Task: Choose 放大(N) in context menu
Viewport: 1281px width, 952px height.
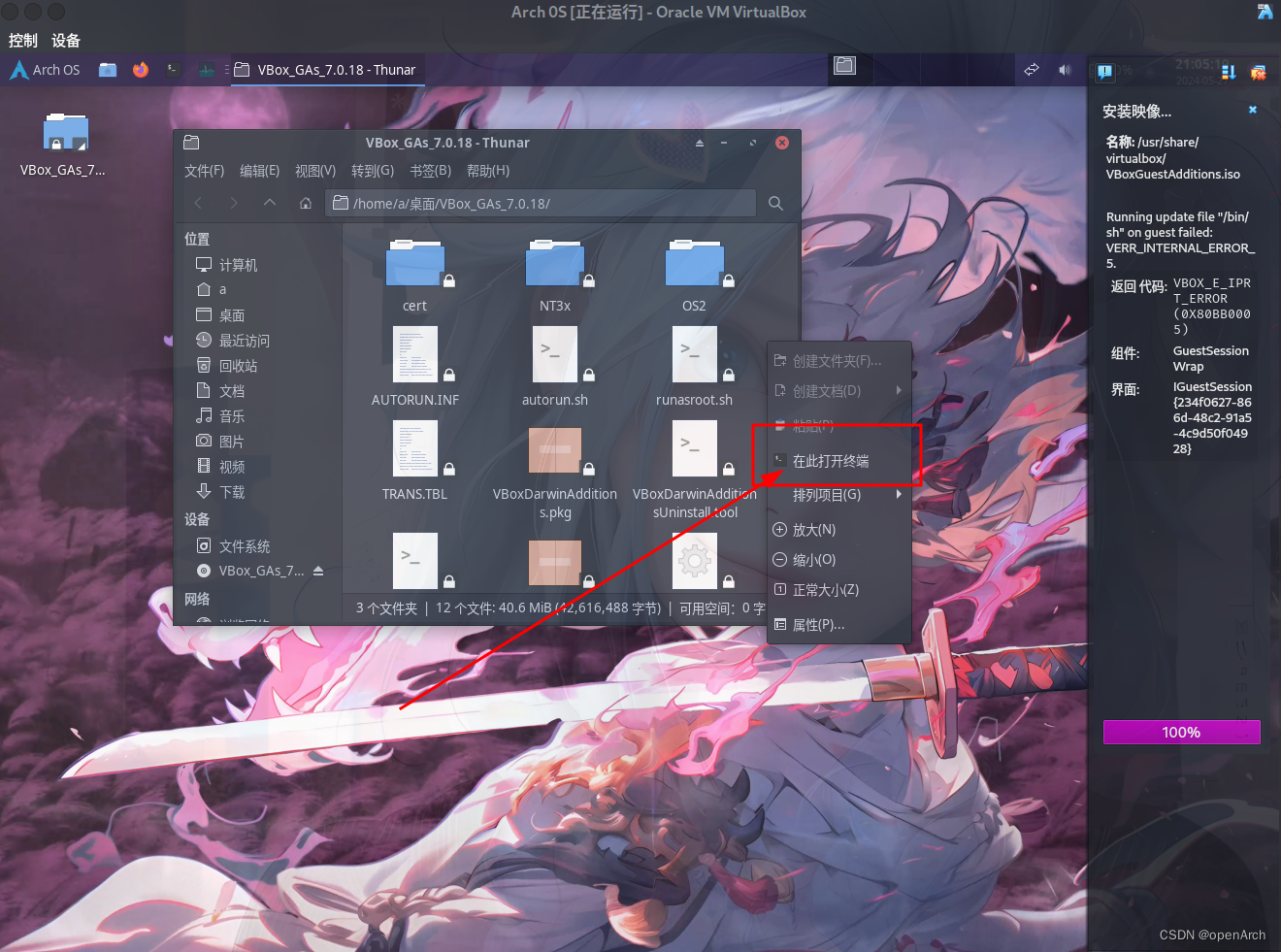Action: [x=839, y=530]
